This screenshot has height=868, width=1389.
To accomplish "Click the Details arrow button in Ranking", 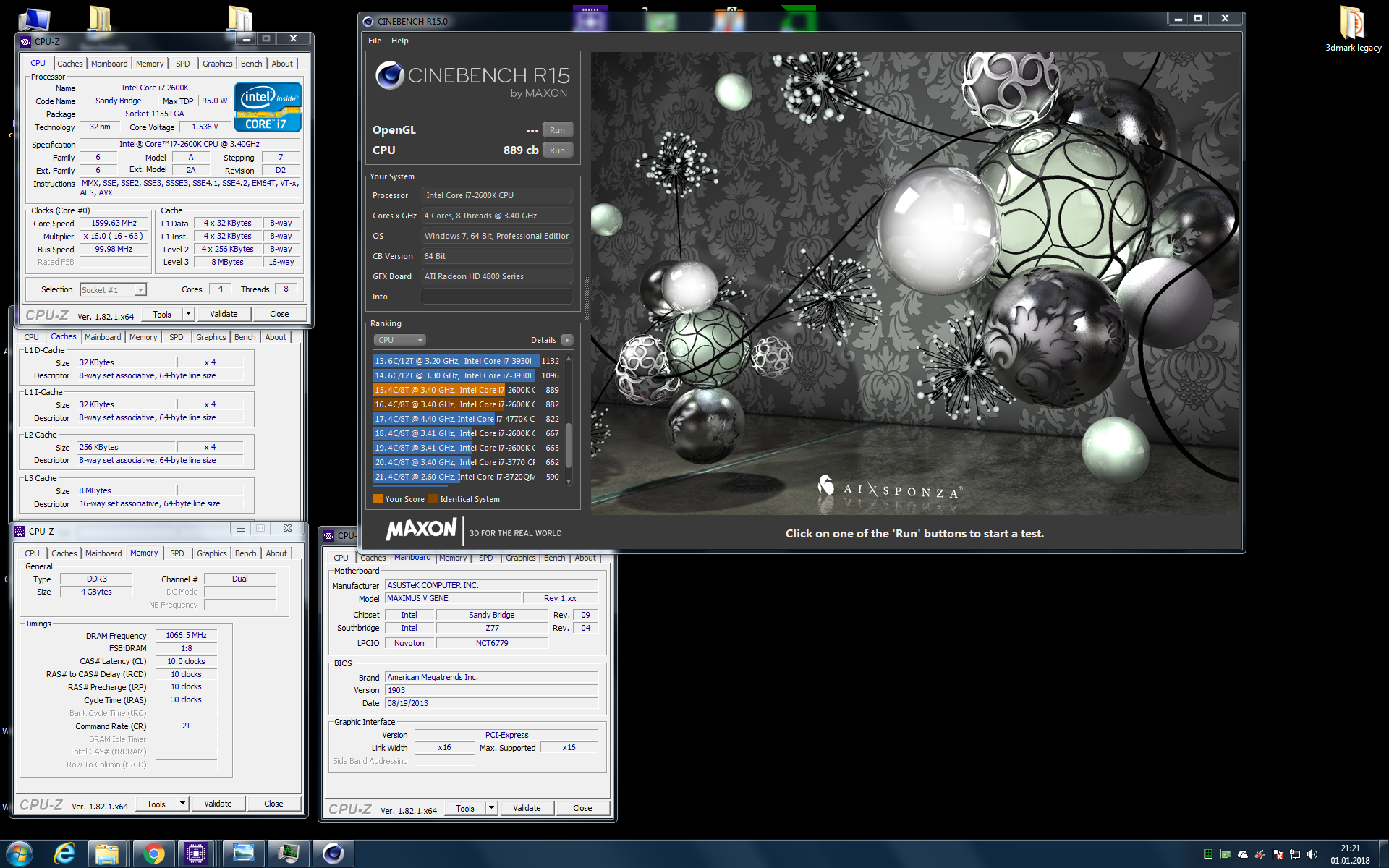I will (x=567, y=340).
